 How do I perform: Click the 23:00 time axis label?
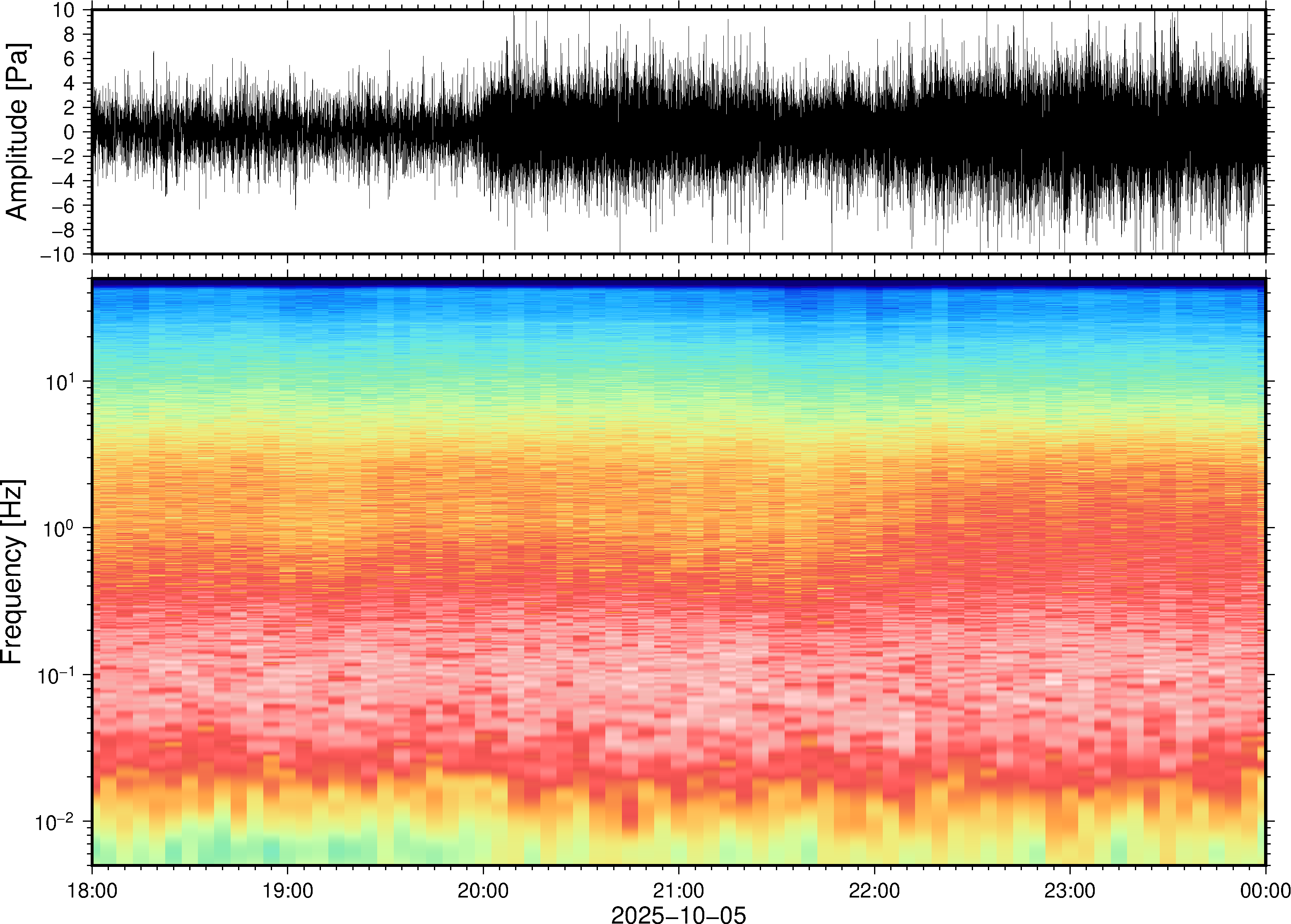pos(1069,890)
